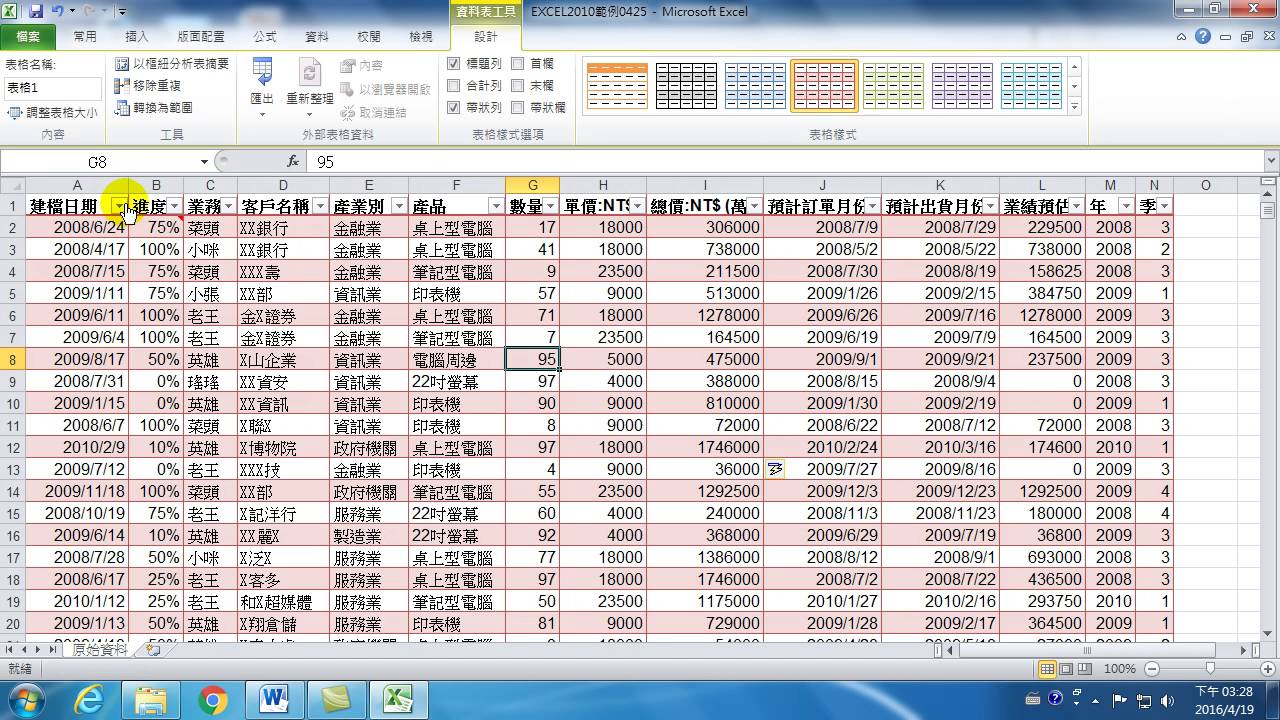Click zoom in plus button
1280x720 pixels.
(x=1268, y=668)
